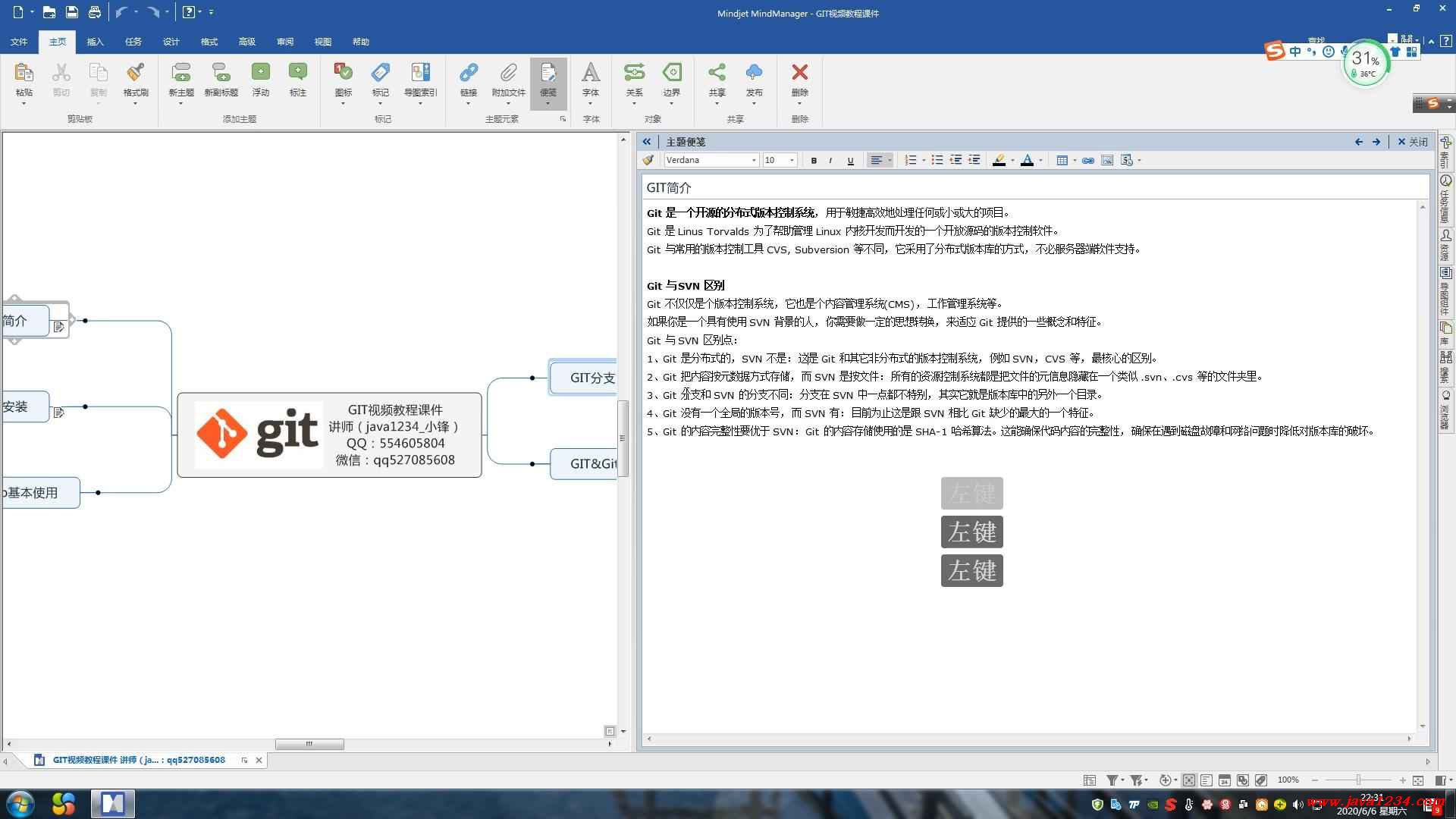Select the GIT分支 topic
The height and width of the screenshot is (819, 1456).
584,378
